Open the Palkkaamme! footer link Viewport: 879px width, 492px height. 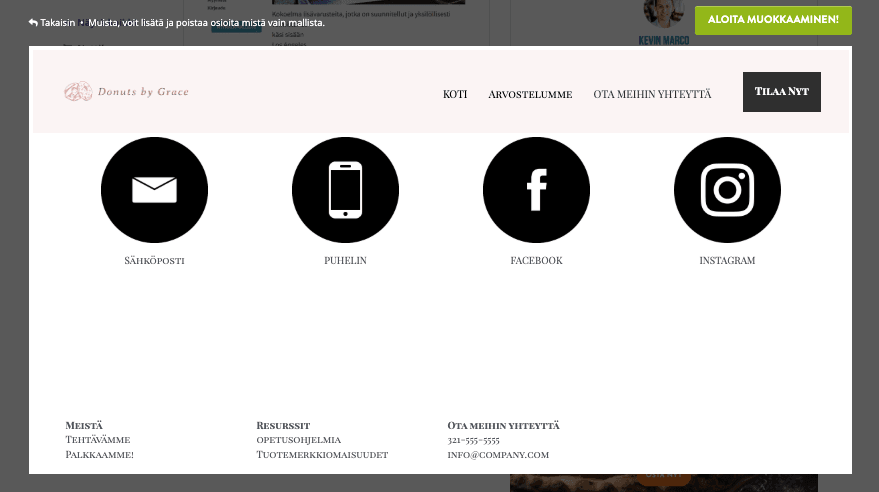pyautogui.click(x=99, y=454)
